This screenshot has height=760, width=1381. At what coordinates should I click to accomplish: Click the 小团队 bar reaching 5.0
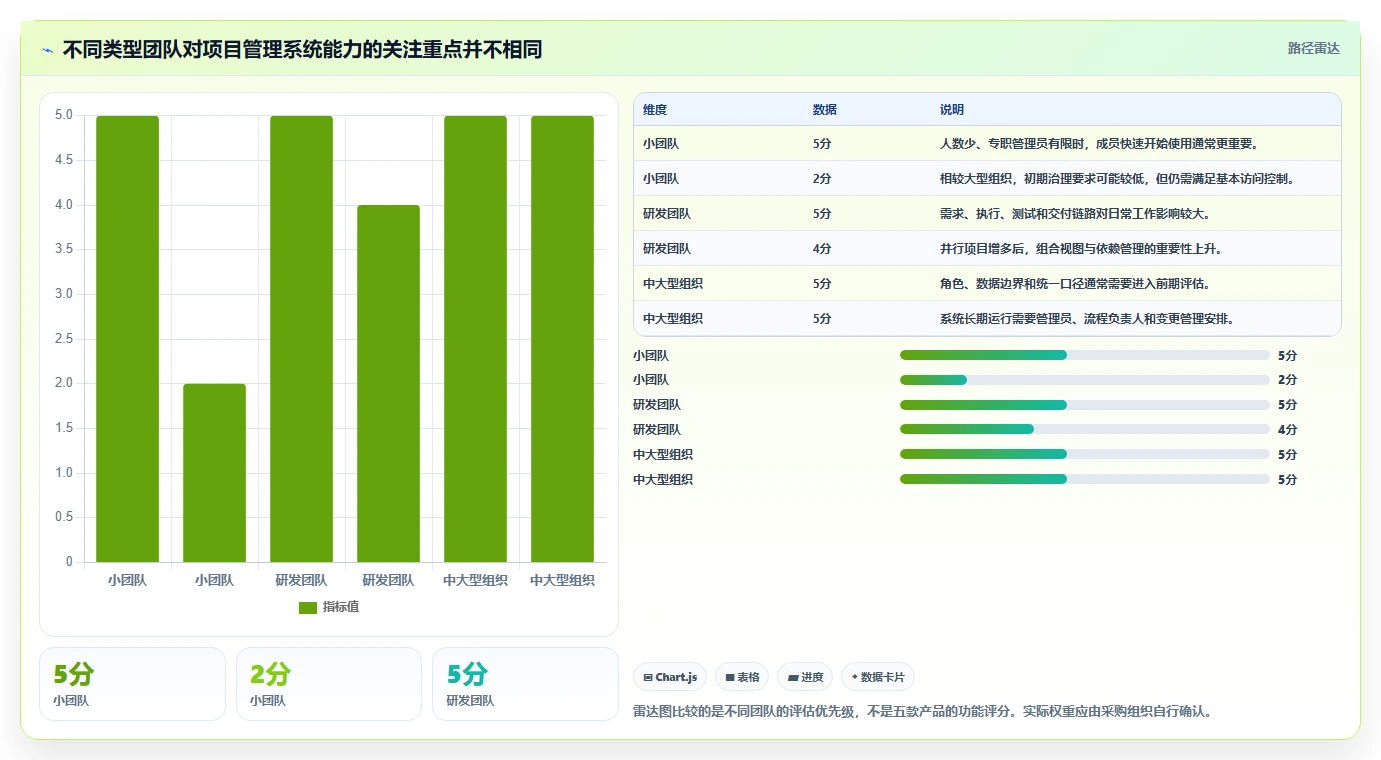(x=128, y=339)
